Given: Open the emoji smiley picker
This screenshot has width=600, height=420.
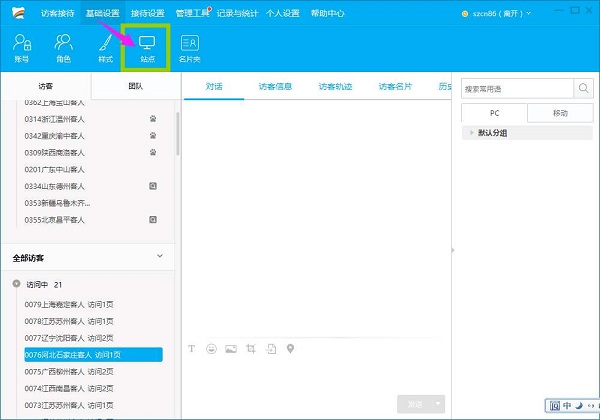Looking at the screenshot, I should [211, 348].
